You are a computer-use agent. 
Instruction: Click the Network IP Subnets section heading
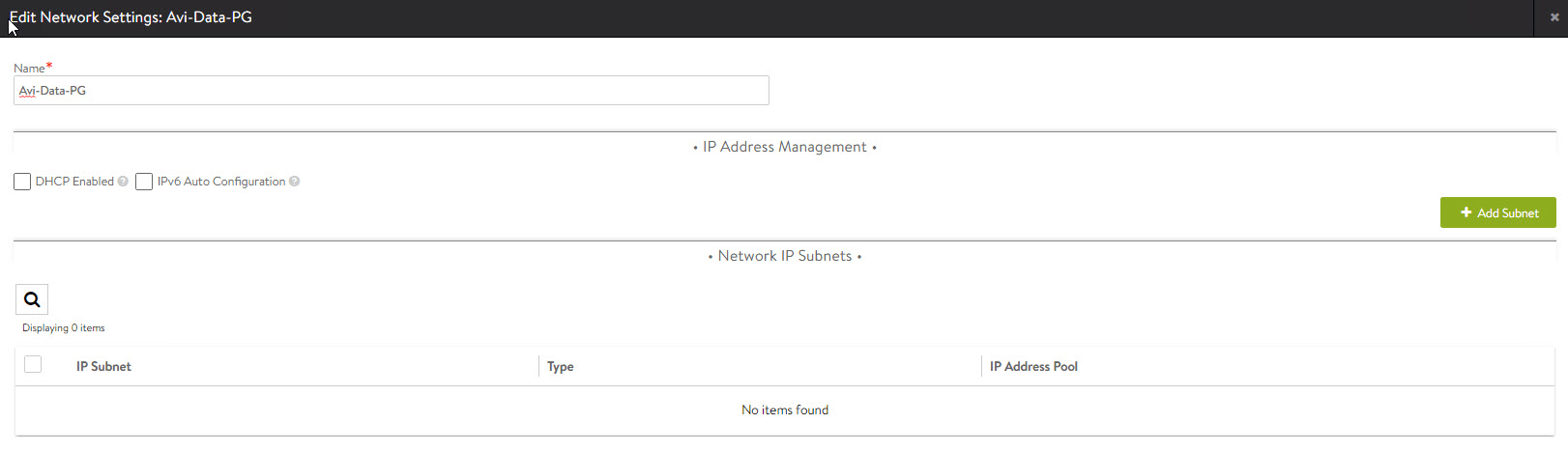tap(784, 256)
